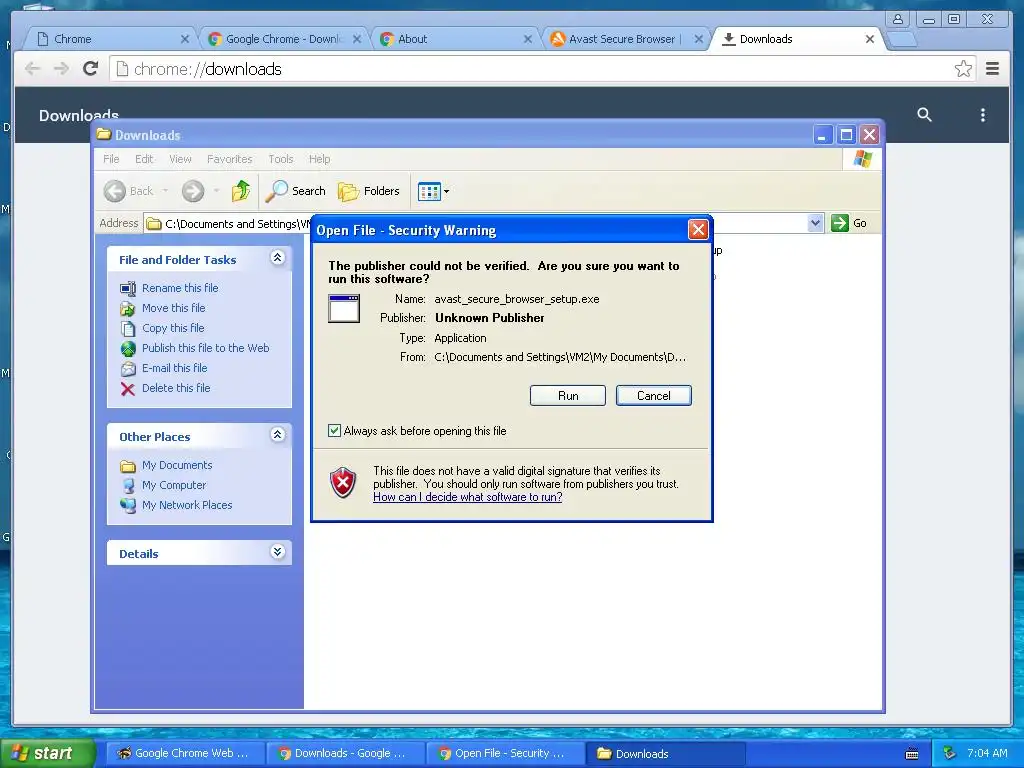Maximize the Downloads Explorer window
This screenshot has height=768, width=1024.
pos(846,135)
